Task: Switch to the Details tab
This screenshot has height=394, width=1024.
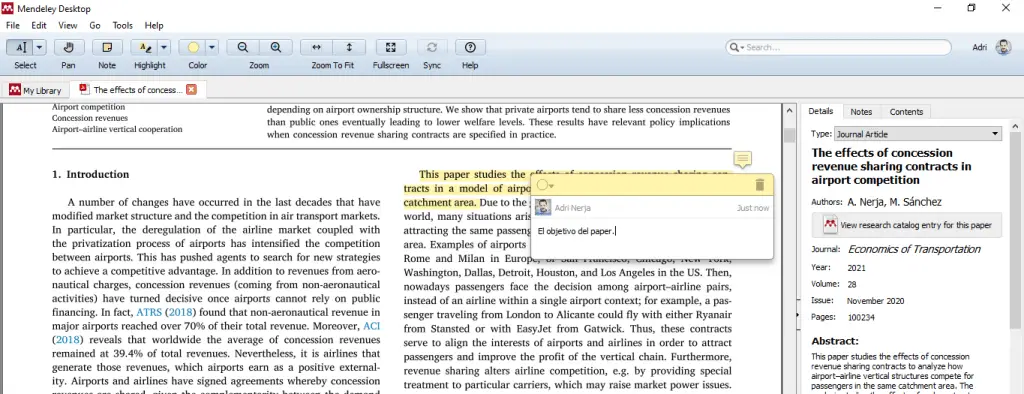Action: pyautogui.click(x=821, y=111)
